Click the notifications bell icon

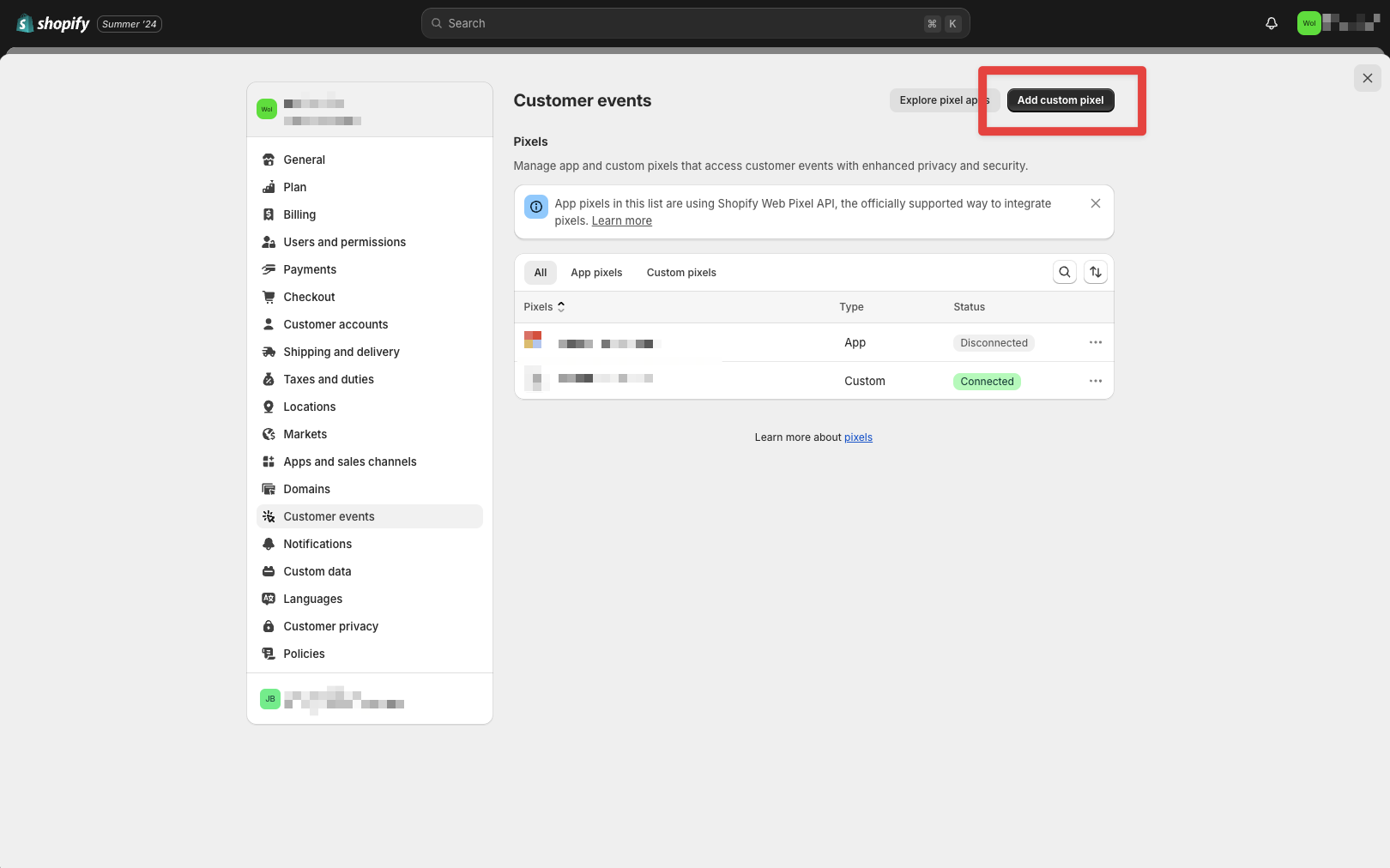pos(1272,24)
